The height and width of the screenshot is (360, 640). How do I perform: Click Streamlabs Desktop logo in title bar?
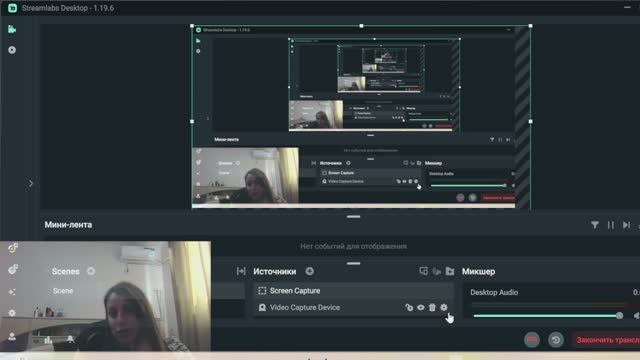coord(13,8)
